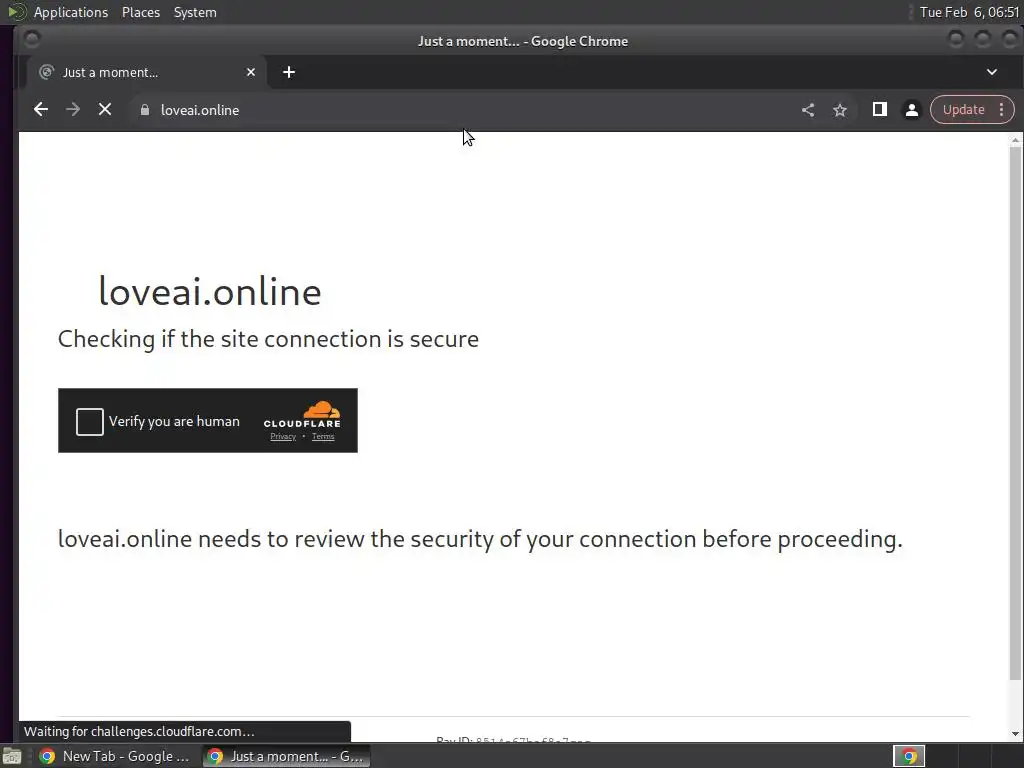Click 'Waiting for challenges.cloudflare.com' status text
Image resolution: width=1024 pixels, height=768 pixels.
(139, 731)
